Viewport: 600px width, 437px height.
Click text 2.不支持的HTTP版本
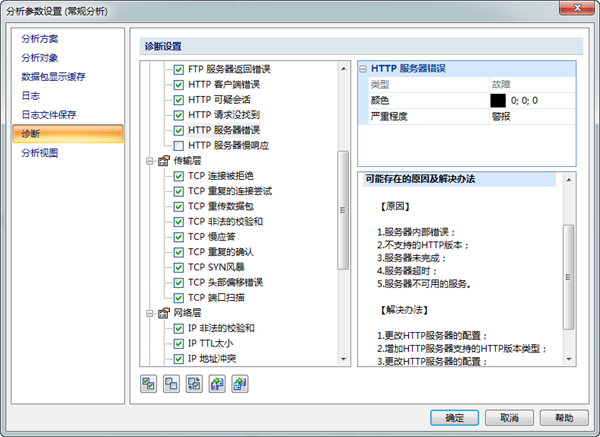pos(423,245)
